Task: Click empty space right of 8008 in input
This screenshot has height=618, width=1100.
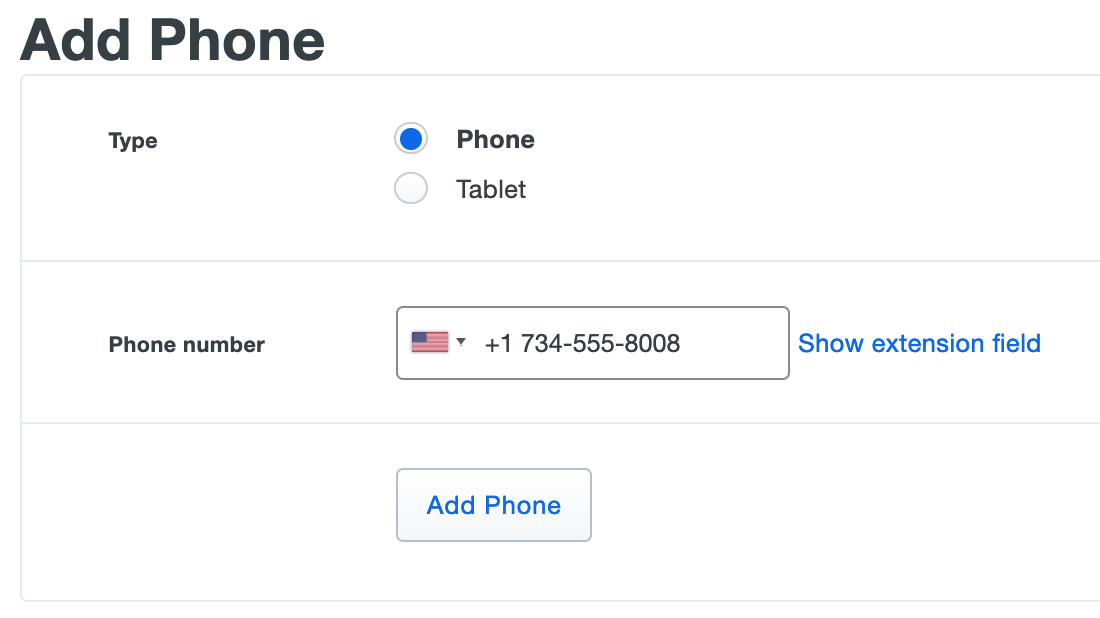Action: [x=735, y=344]
